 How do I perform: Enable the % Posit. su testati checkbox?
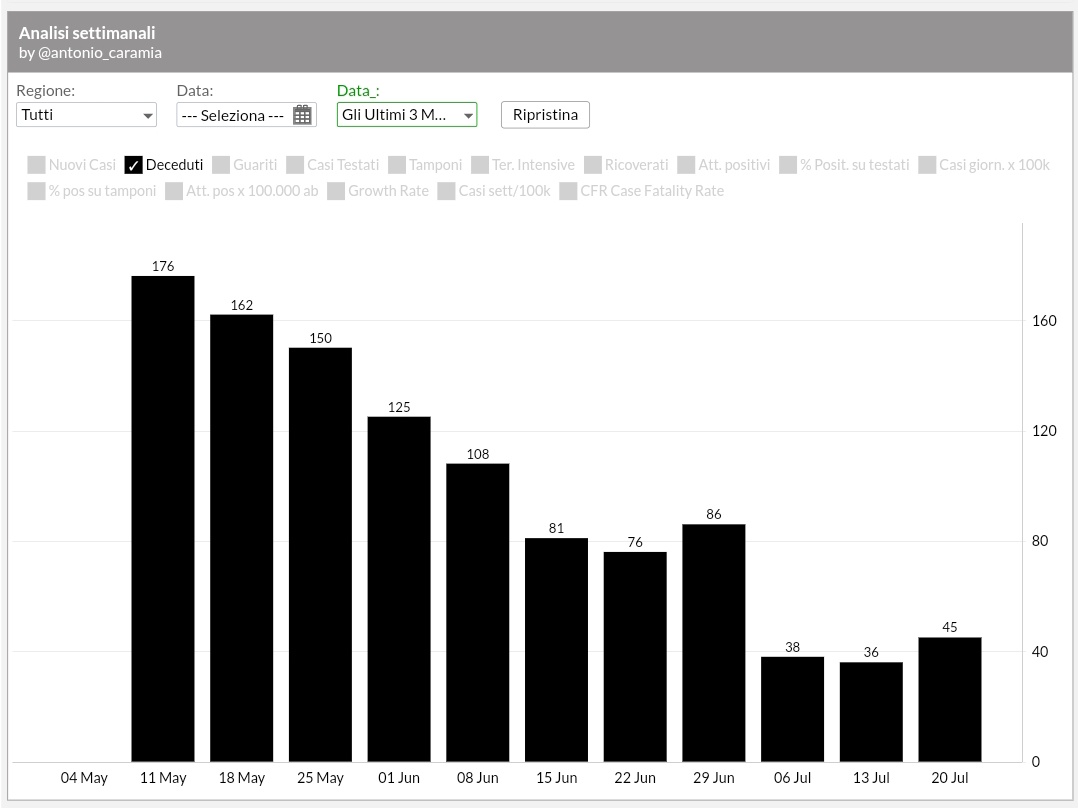point(788,165)
